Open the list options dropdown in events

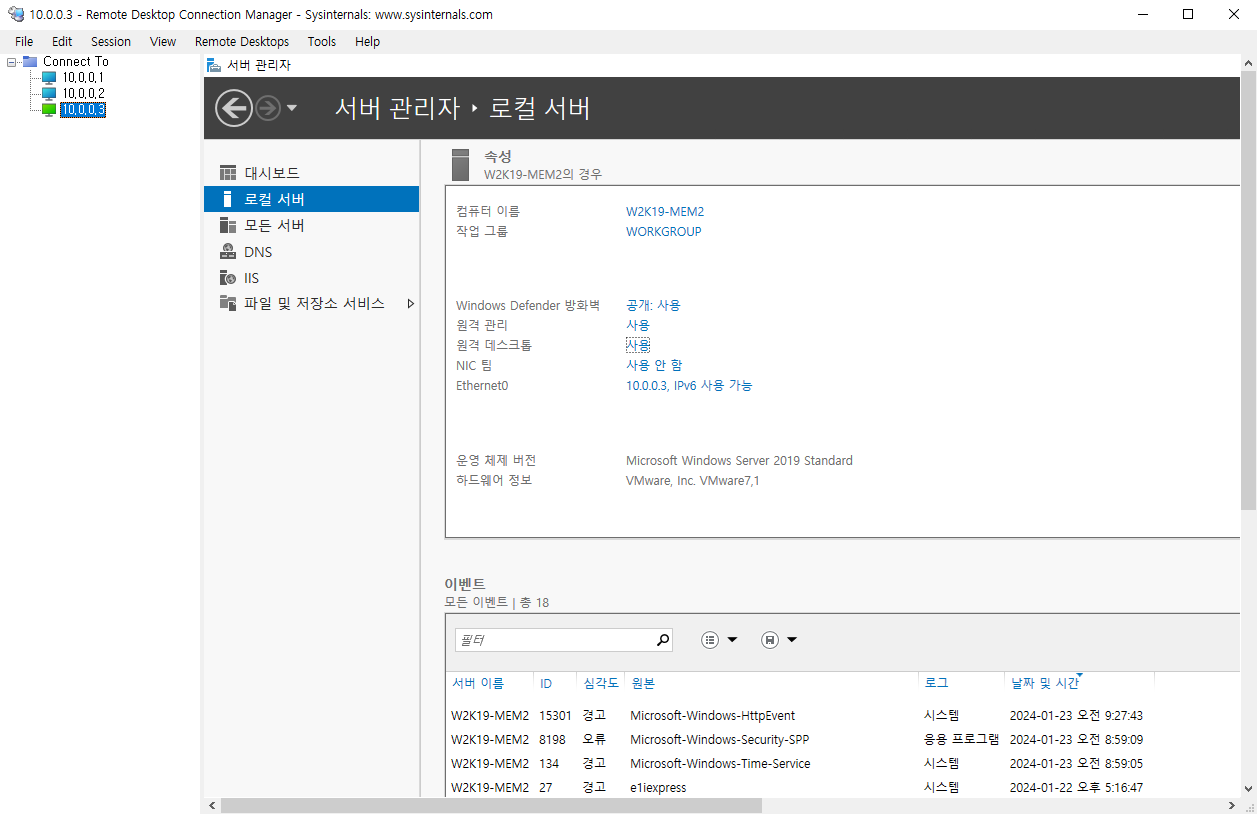[x=719, y=640]
